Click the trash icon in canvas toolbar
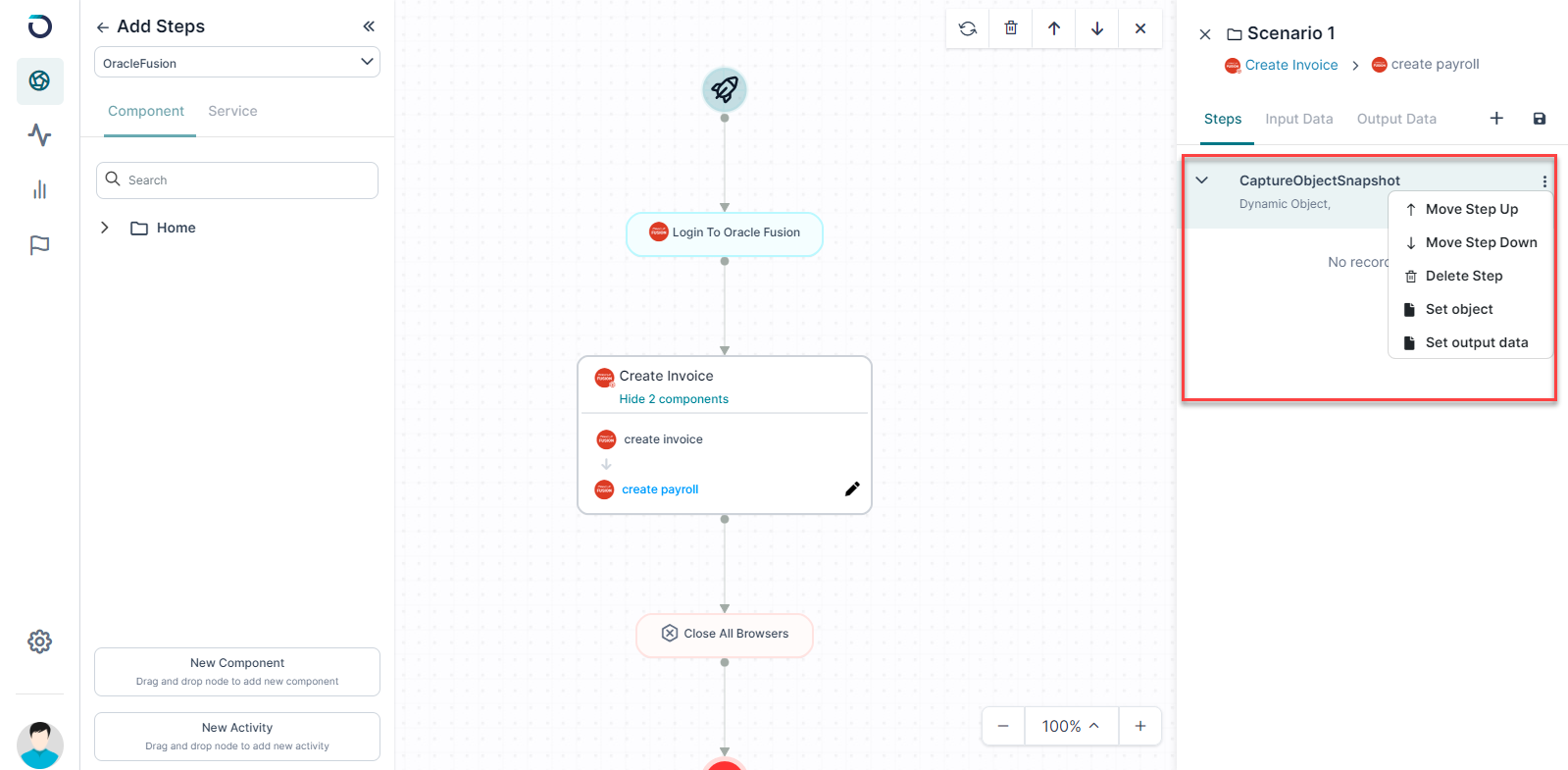The image size is (1568, 770). 1011,28
